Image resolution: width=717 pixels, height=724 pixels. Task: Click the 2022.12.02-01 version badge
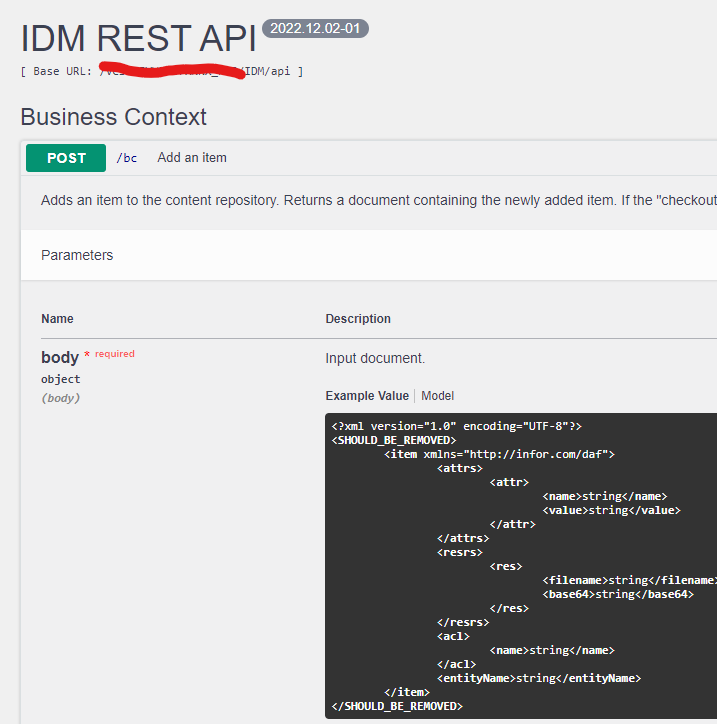[315, 29]
